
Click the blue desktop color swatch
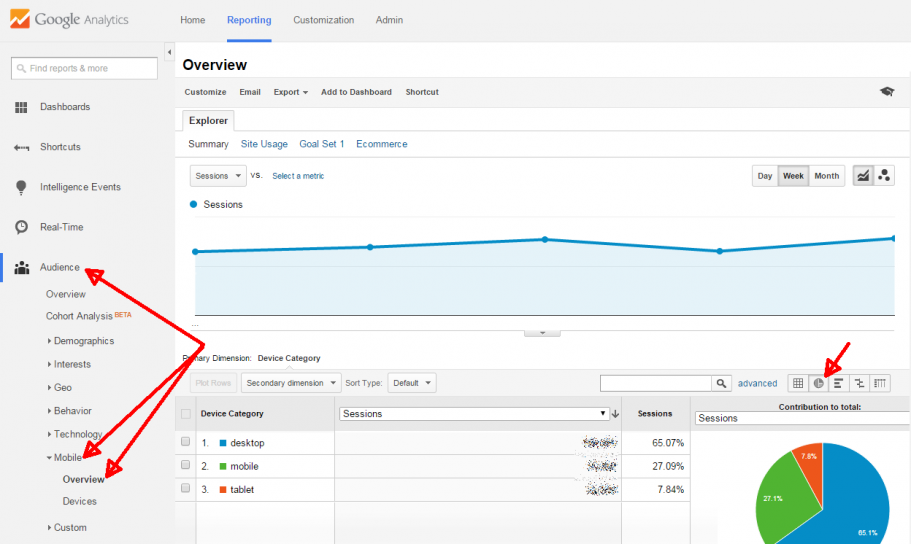[x=223, y=443]
